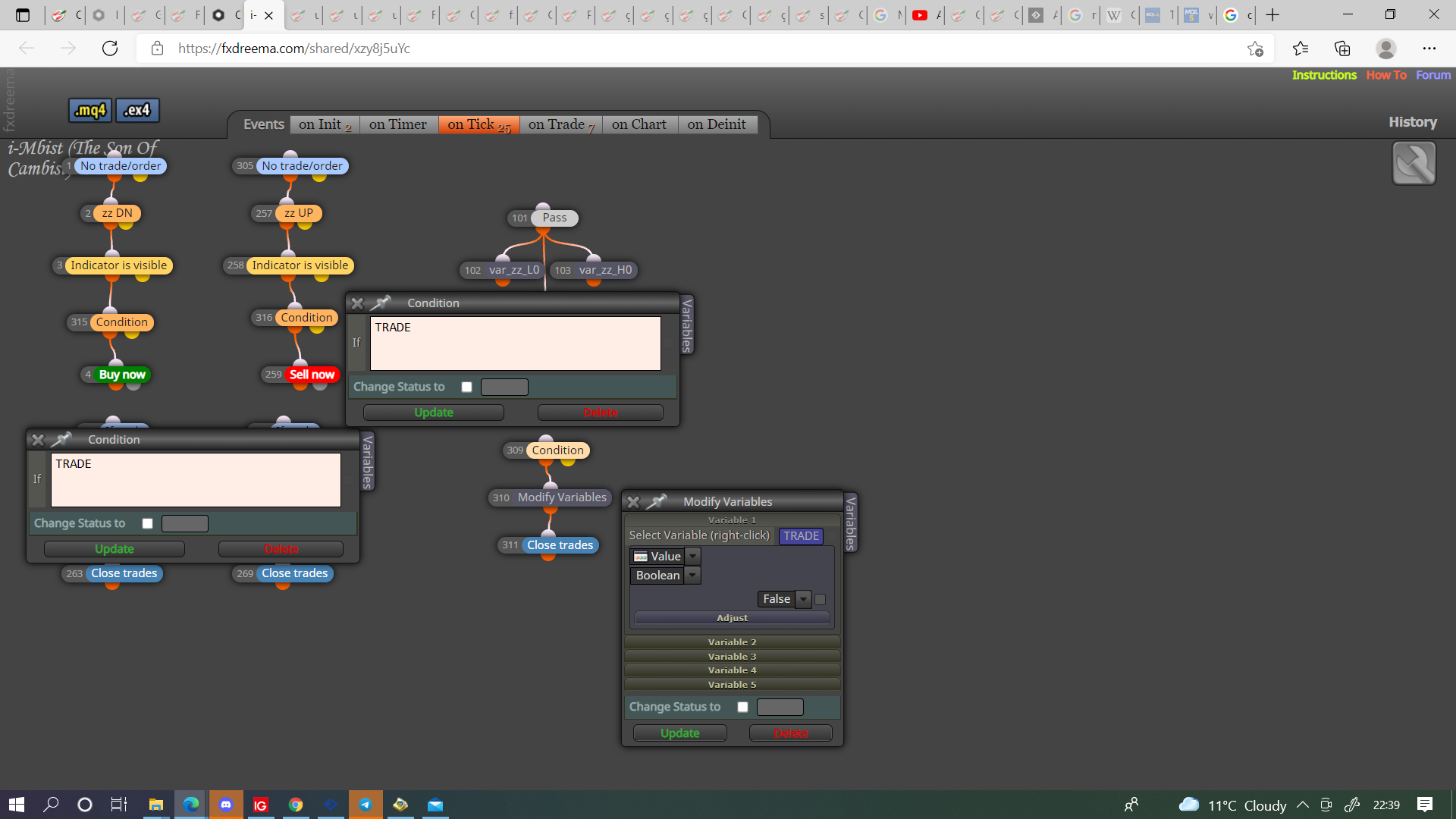The image size is (1456, 819).
Task: Toggle Change Status checkbox in lower-left Condition panel
Action: (x=148, y=523)
